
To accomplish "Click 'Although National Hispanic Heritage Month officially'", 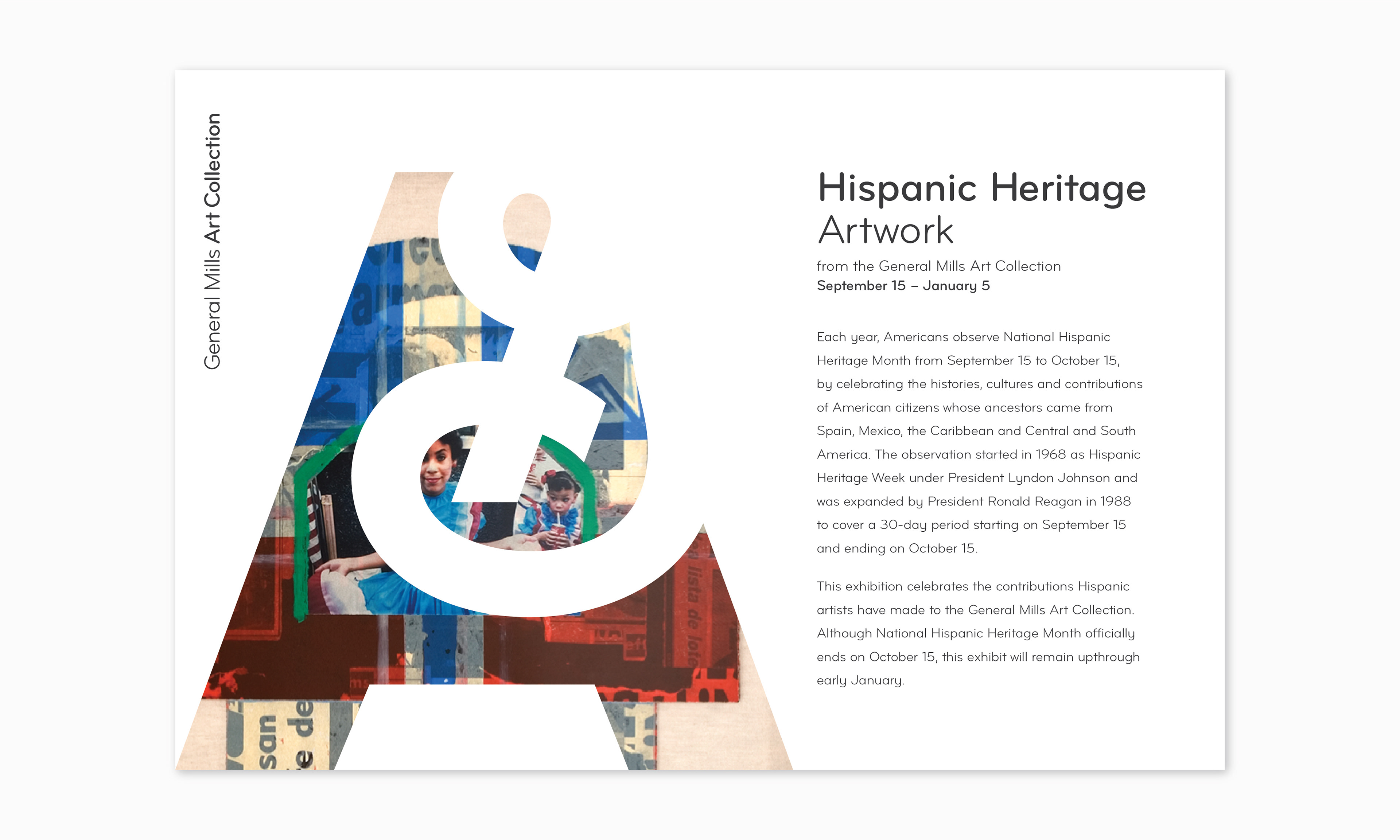I will 975,633.
